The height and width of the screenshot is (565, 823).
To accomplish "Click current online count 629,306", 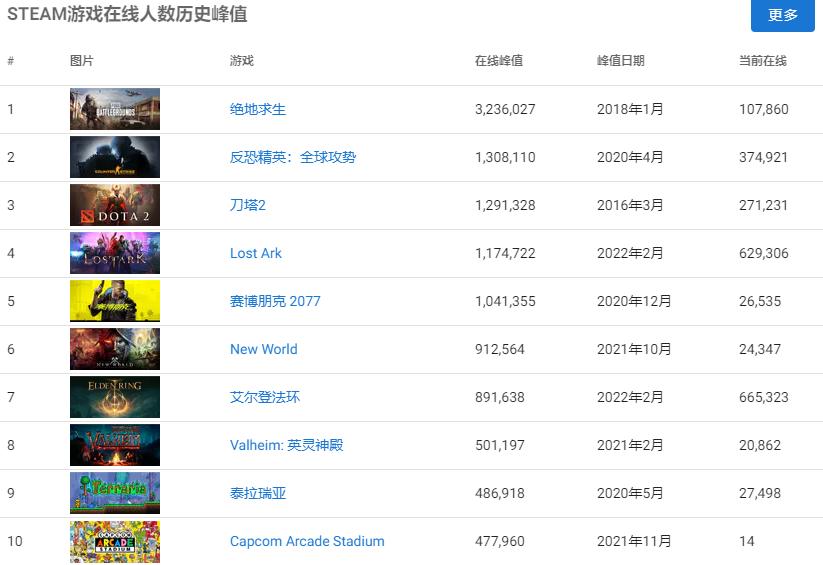I will (x=764, y=253).
